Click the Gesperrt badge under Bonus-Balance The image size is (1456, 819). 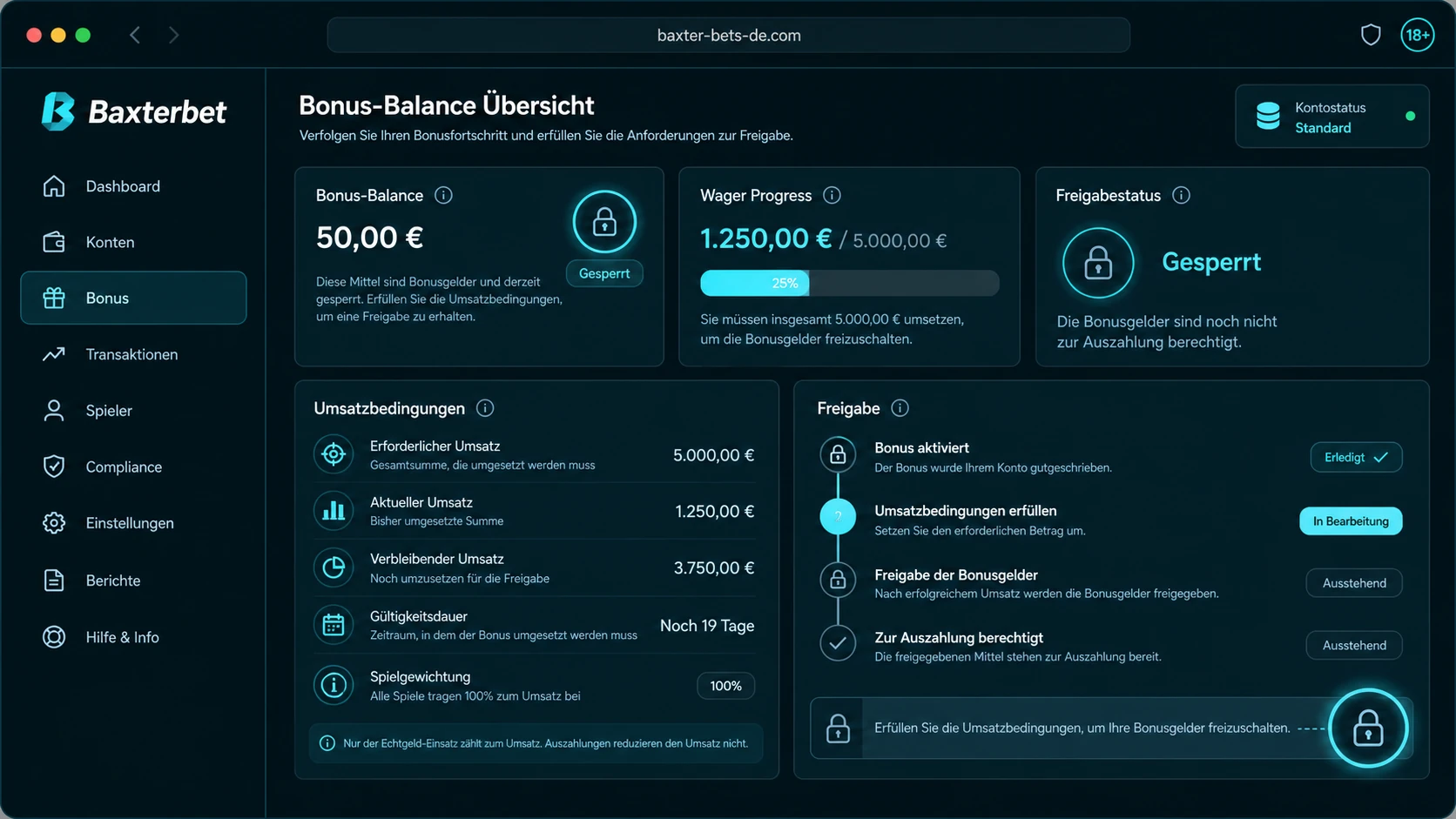click(604, 273)
